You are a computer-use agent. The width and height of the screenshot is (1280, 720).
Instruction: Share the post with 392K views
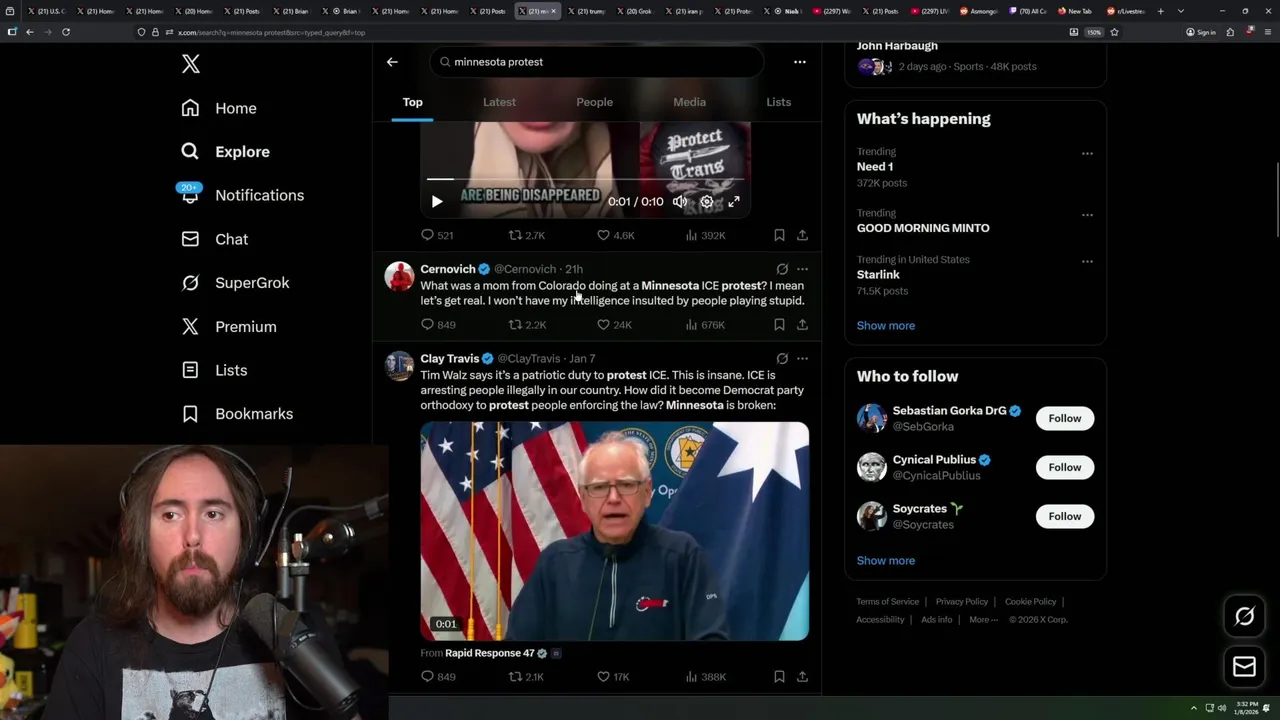pos(802,235)
